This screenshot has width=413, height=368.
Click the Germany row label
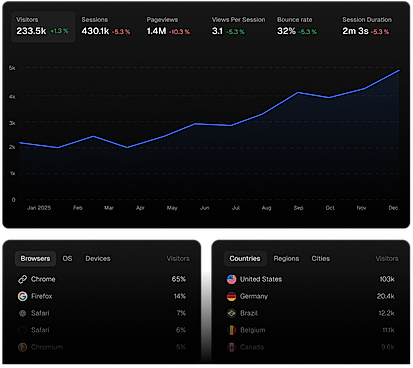(254, 296)
